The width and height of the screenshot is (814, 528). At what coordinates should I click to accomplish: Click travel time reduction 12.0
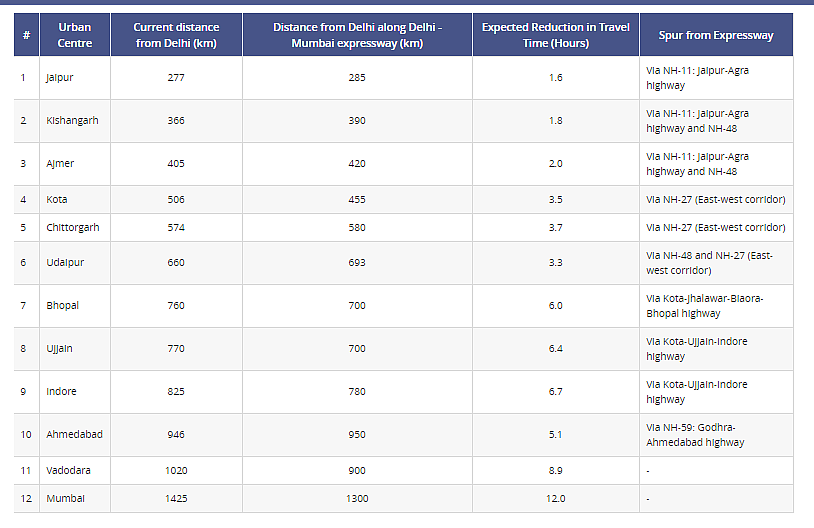[555, 498]
